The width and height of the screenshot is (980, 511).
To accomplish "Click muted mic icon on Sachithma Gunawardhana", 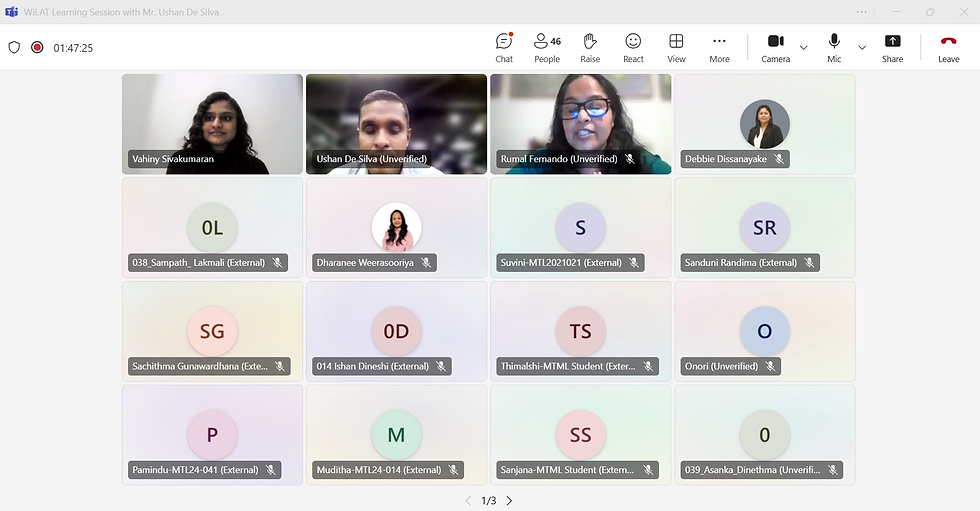I will tap(280, 366).
